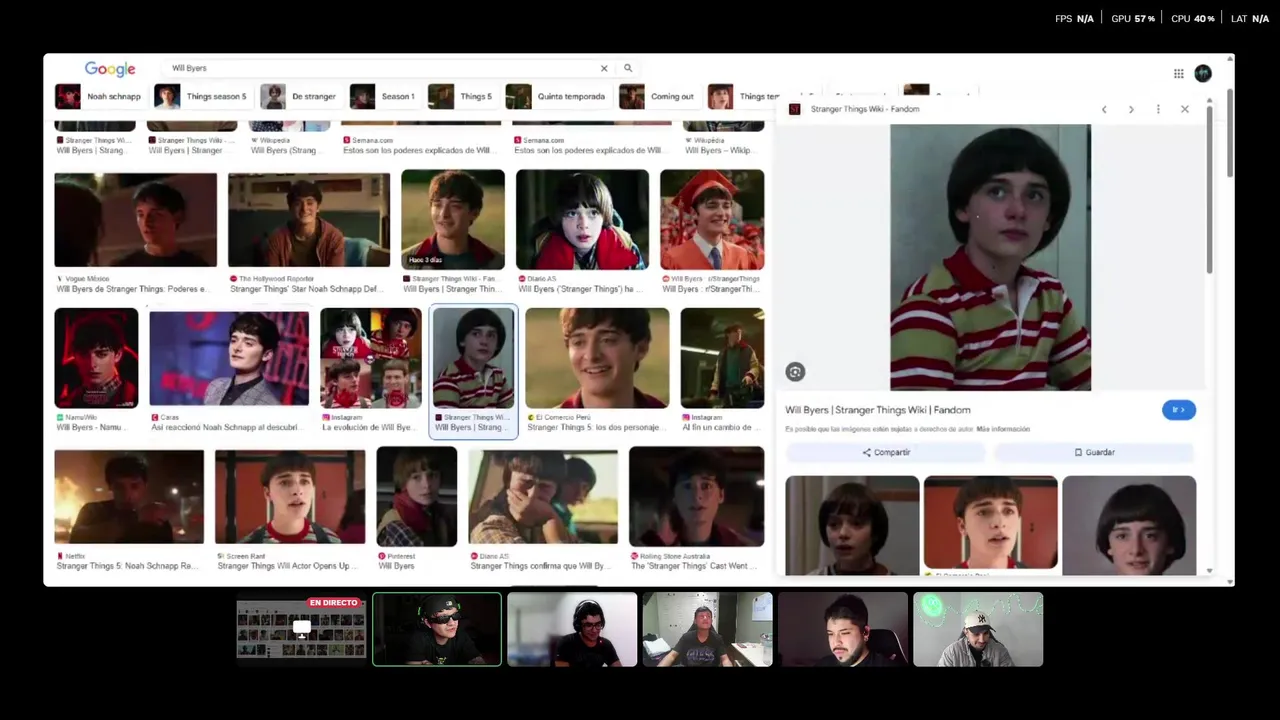This screenshot has width=1280, height=720.
Task: Open the large preview image
Action: [990, 257]
